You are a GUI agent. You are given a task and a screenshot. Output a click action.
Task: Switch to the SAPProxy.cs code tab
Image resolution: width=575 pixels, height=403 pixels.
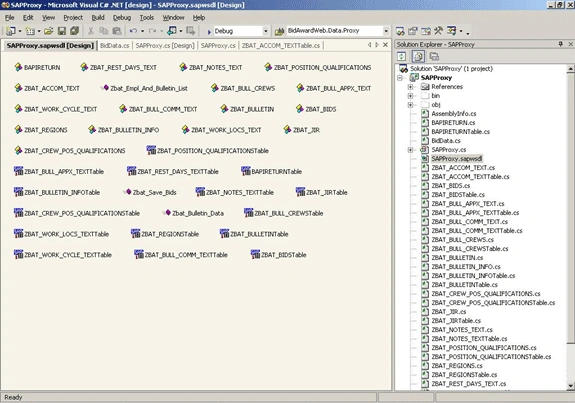click(x=218, y=45)
